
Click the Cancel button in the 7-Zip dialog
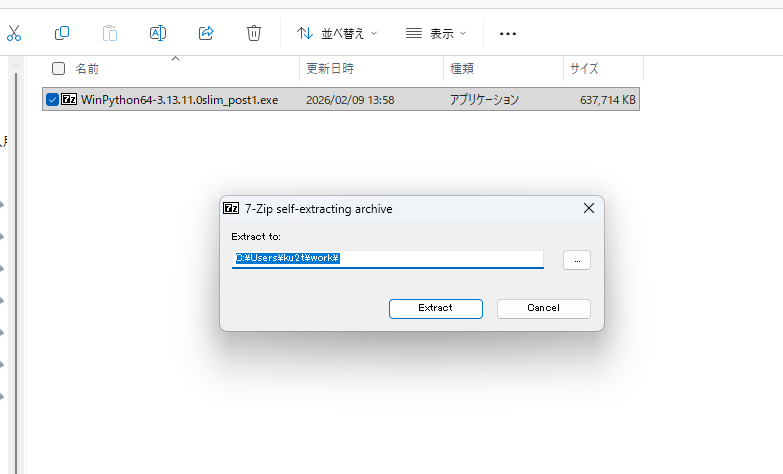click(543, 308)
